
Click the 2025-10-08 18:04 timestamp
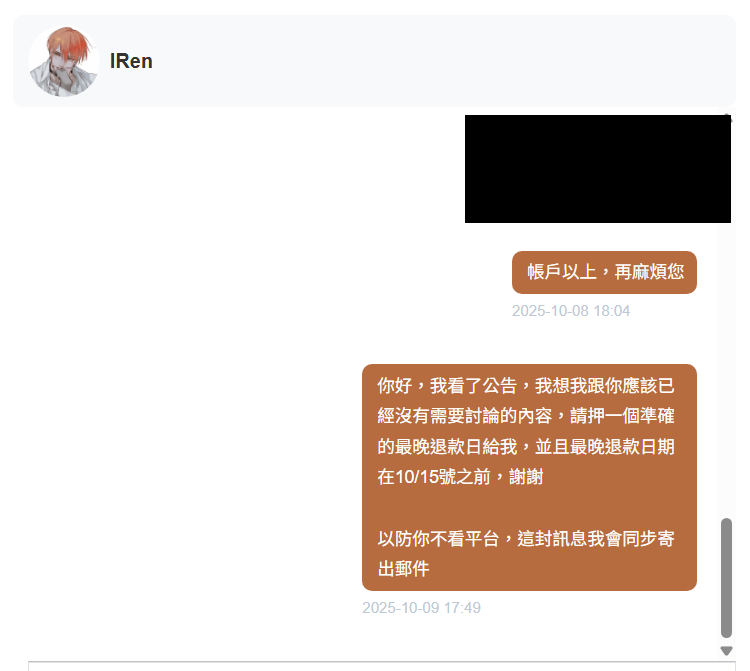click(571, 311)
